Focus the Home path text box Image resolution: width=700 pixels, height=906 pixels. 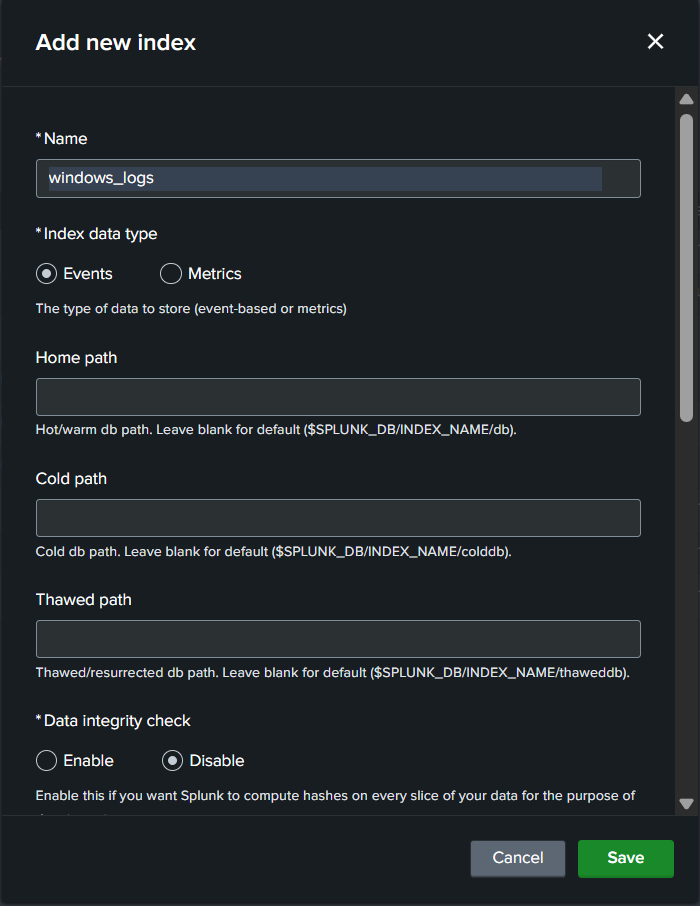tap(338, 397)
